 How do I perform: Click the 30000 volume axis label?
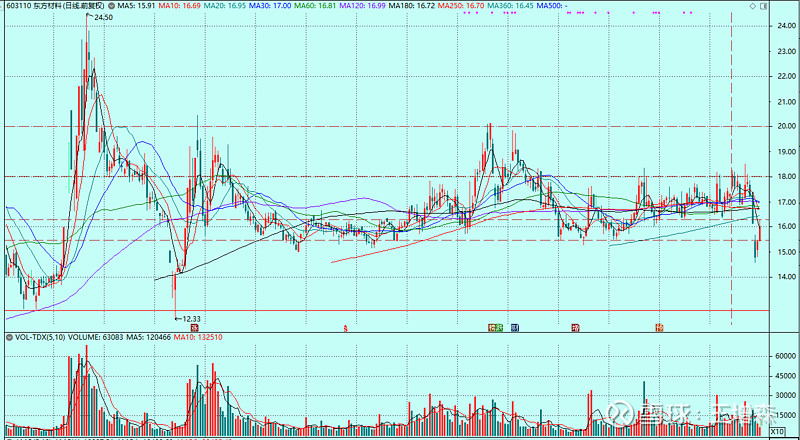[786, 396]
